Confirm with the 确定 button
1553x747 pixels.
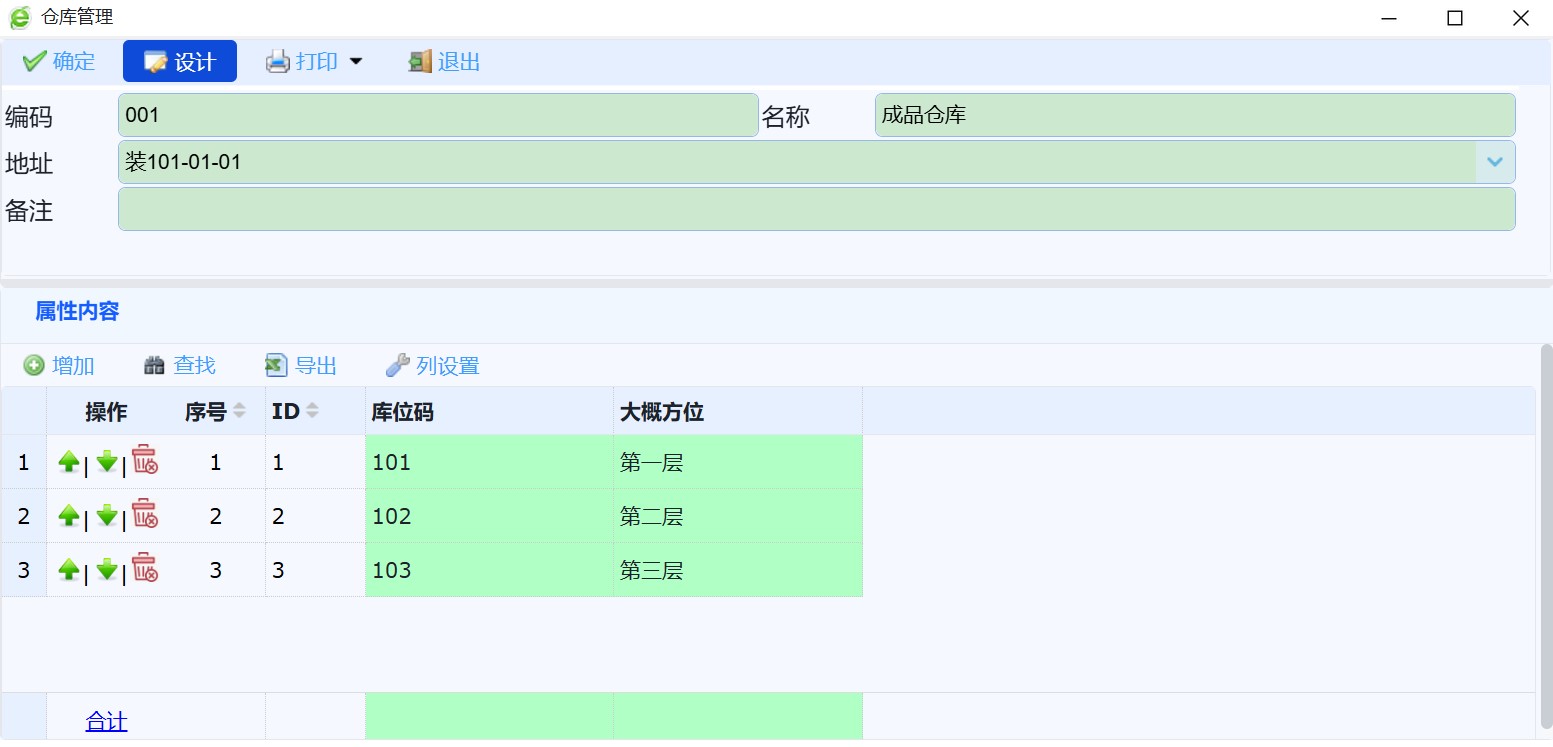point(59,62)
